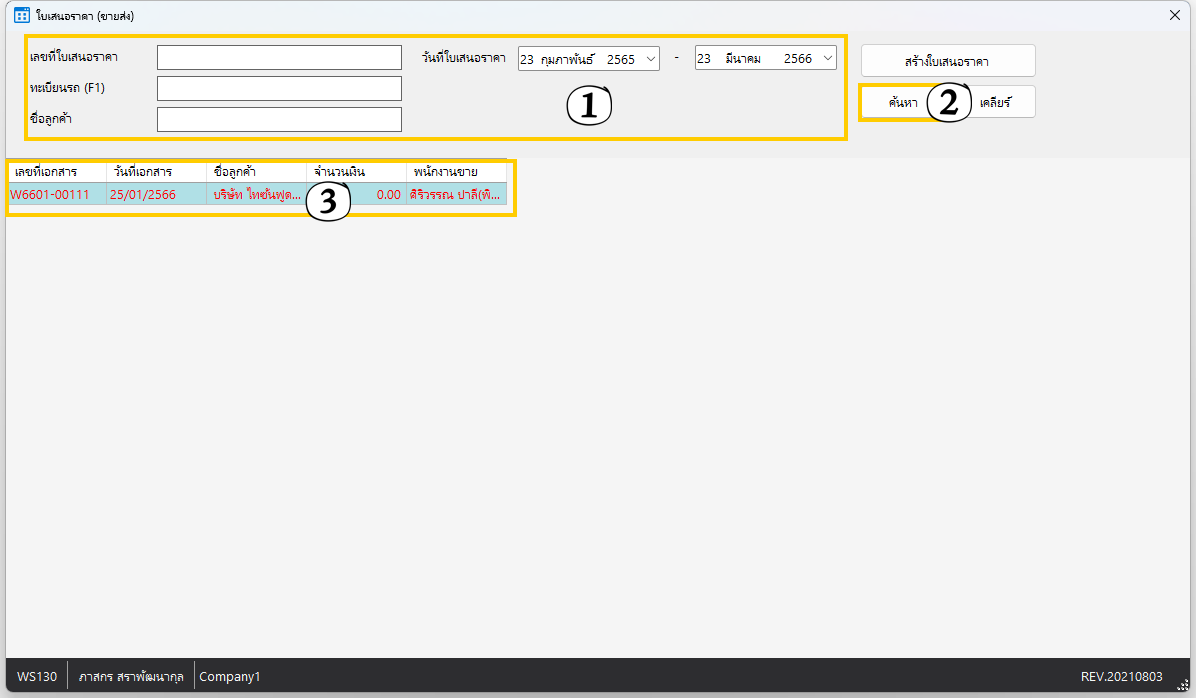Select year 2566 in the end date

[x=797, y=59]
